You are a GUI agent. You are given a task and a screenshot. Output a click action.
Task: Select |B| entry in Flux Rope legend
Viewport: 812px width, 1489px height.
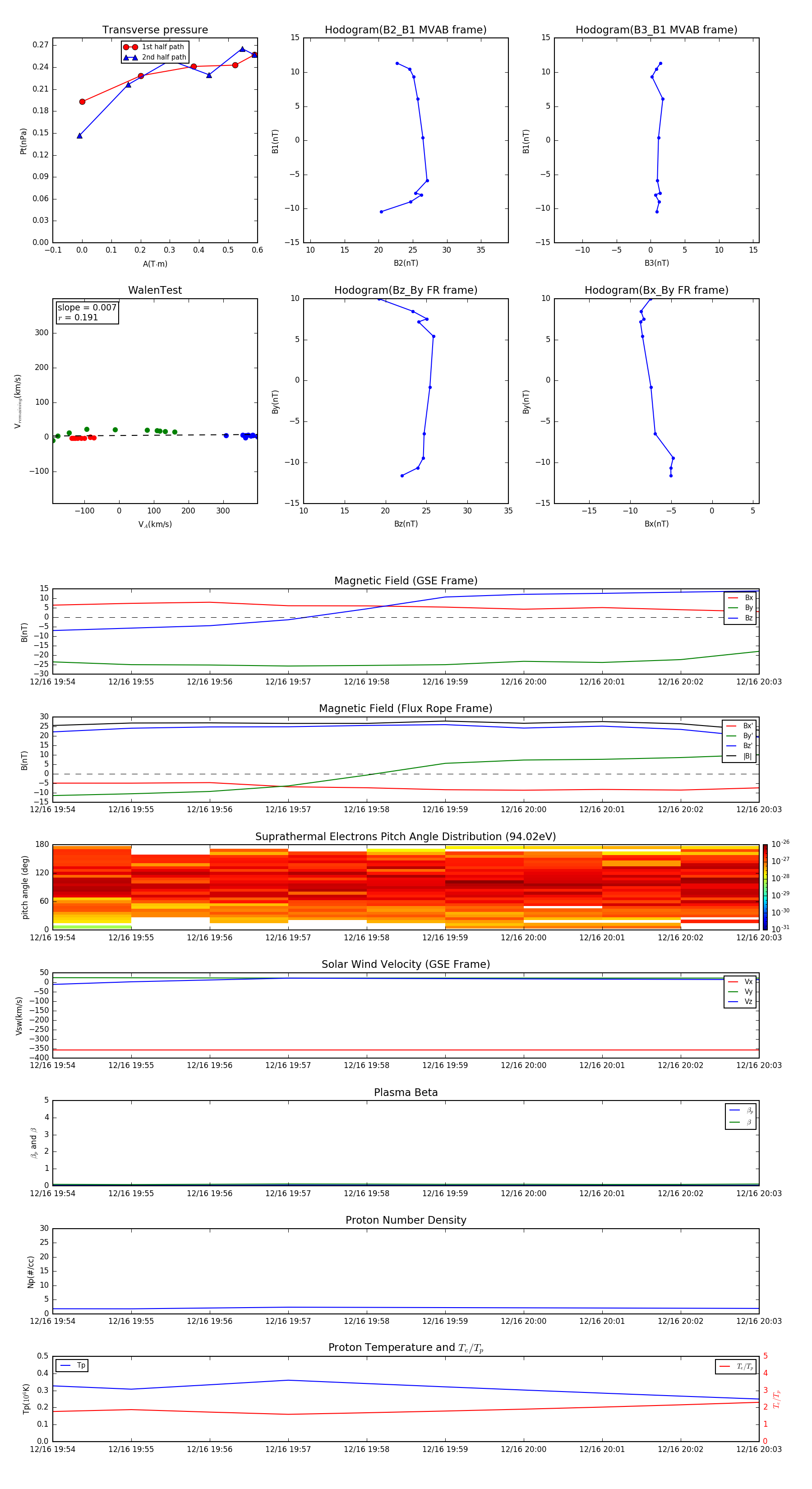click(x=739, y=756)
